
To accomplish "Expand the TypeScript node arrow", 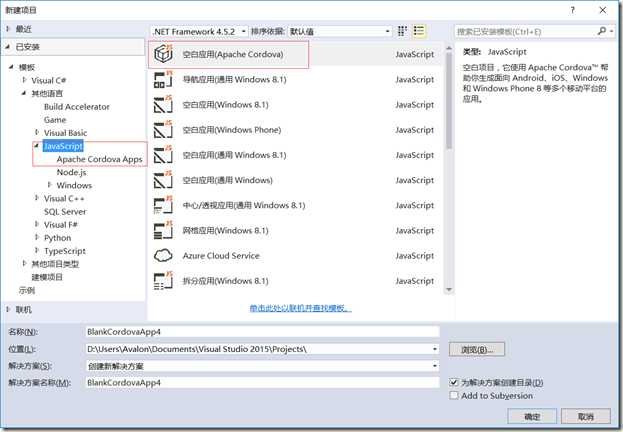I will (x=37, y=251).
